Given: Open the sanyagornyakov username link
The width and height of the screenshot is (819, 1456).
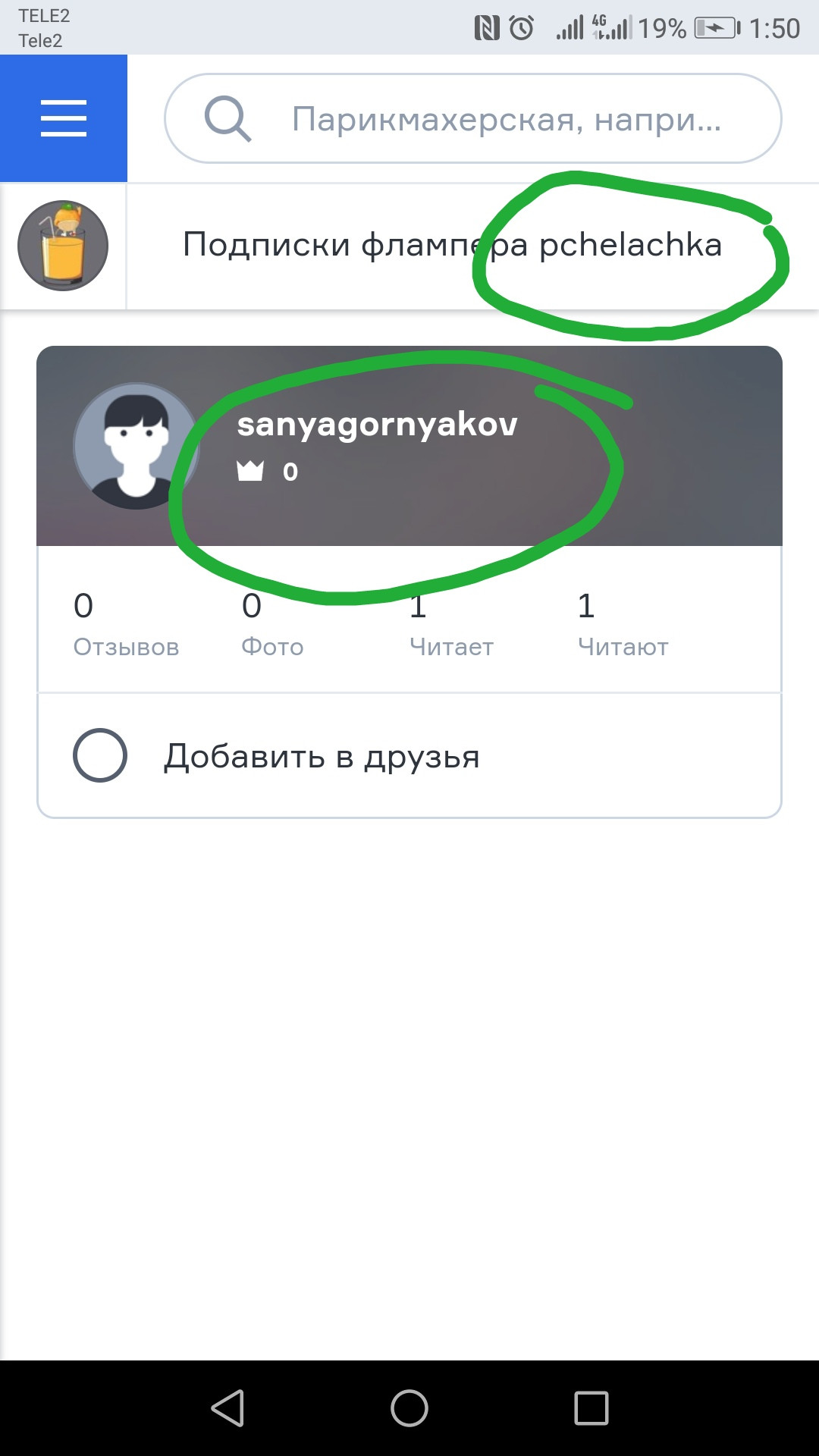Looking at the screenshot, I should pyautogui.click(x=377, y=424).
